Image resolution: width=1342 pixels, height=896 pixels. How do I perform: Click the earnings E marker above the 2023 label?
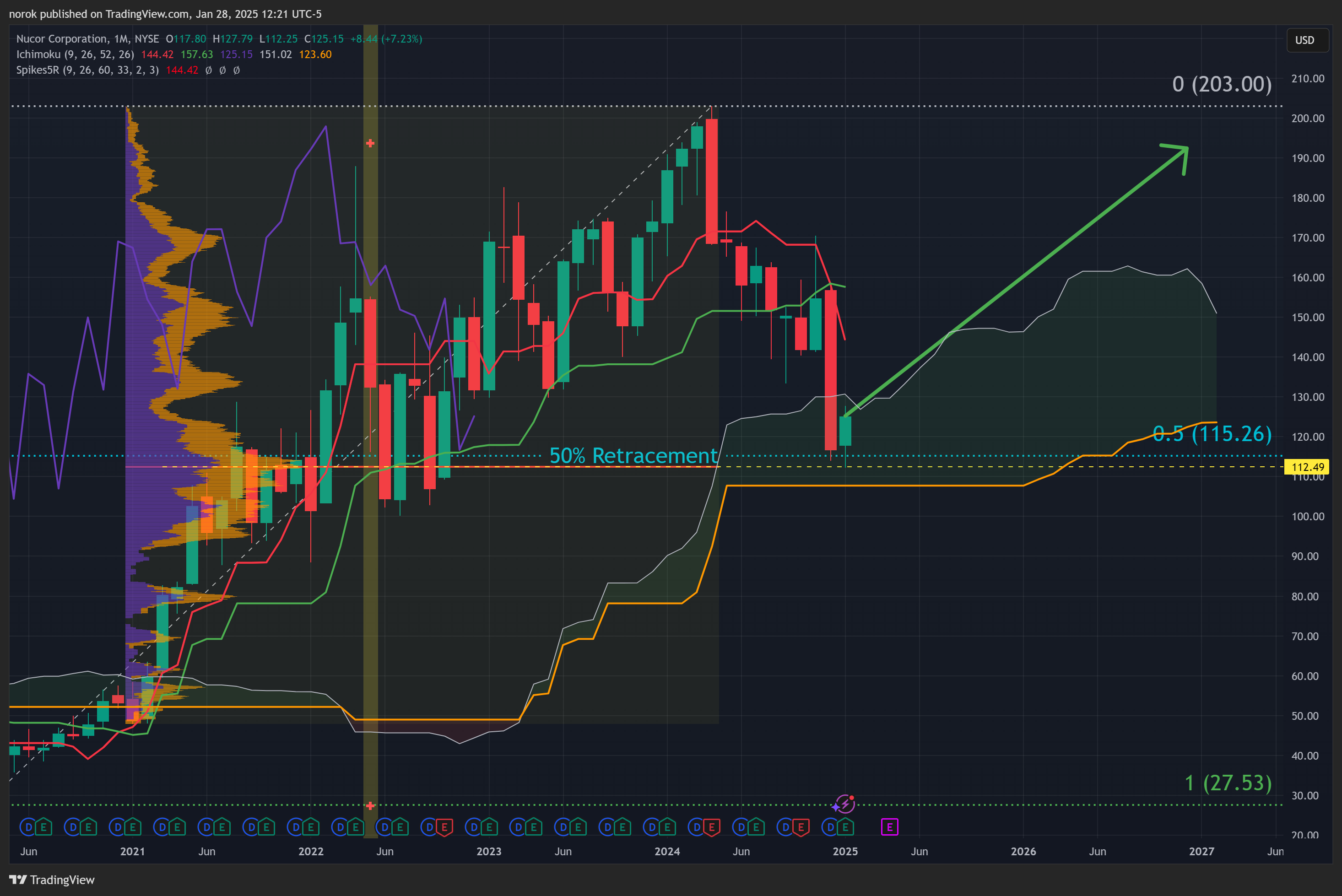click(x=489, y=827)
